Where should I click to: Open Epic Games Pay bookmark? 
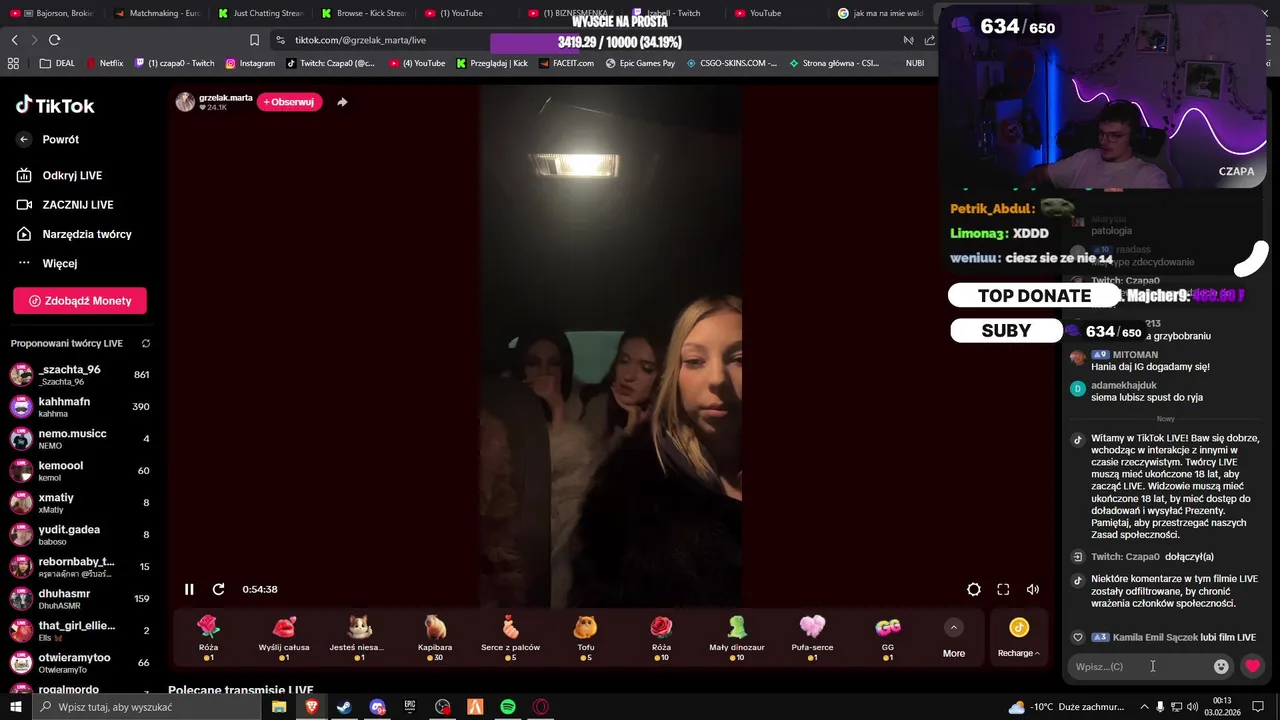coord(639,63)
